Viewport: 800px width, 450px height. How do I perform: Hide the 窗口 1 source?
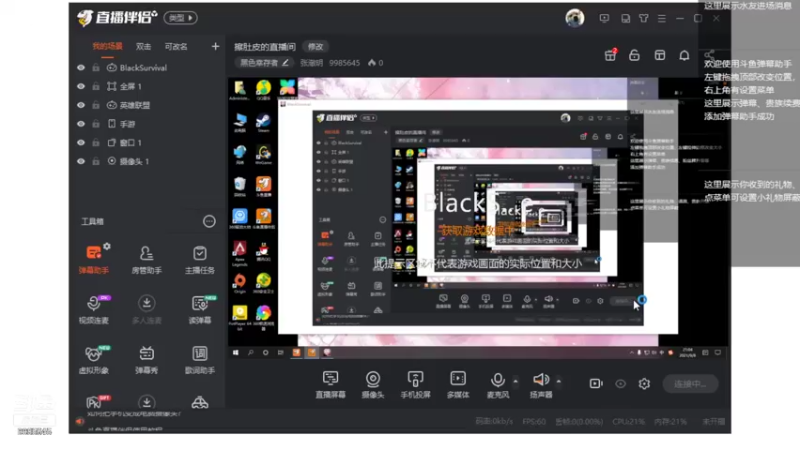[x=81, y=142]
